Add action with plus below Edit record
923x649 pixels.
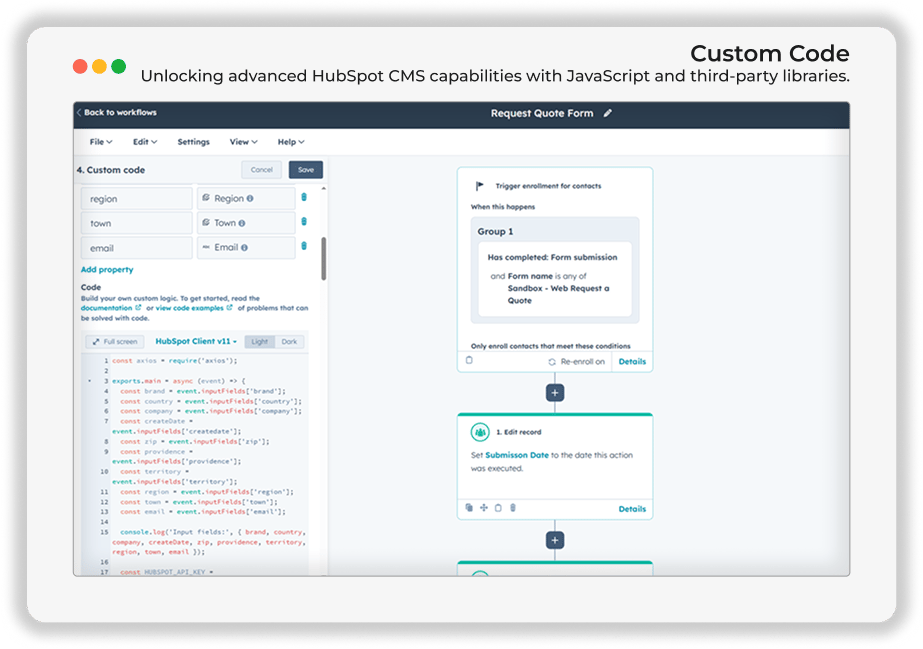click(555, 540)
